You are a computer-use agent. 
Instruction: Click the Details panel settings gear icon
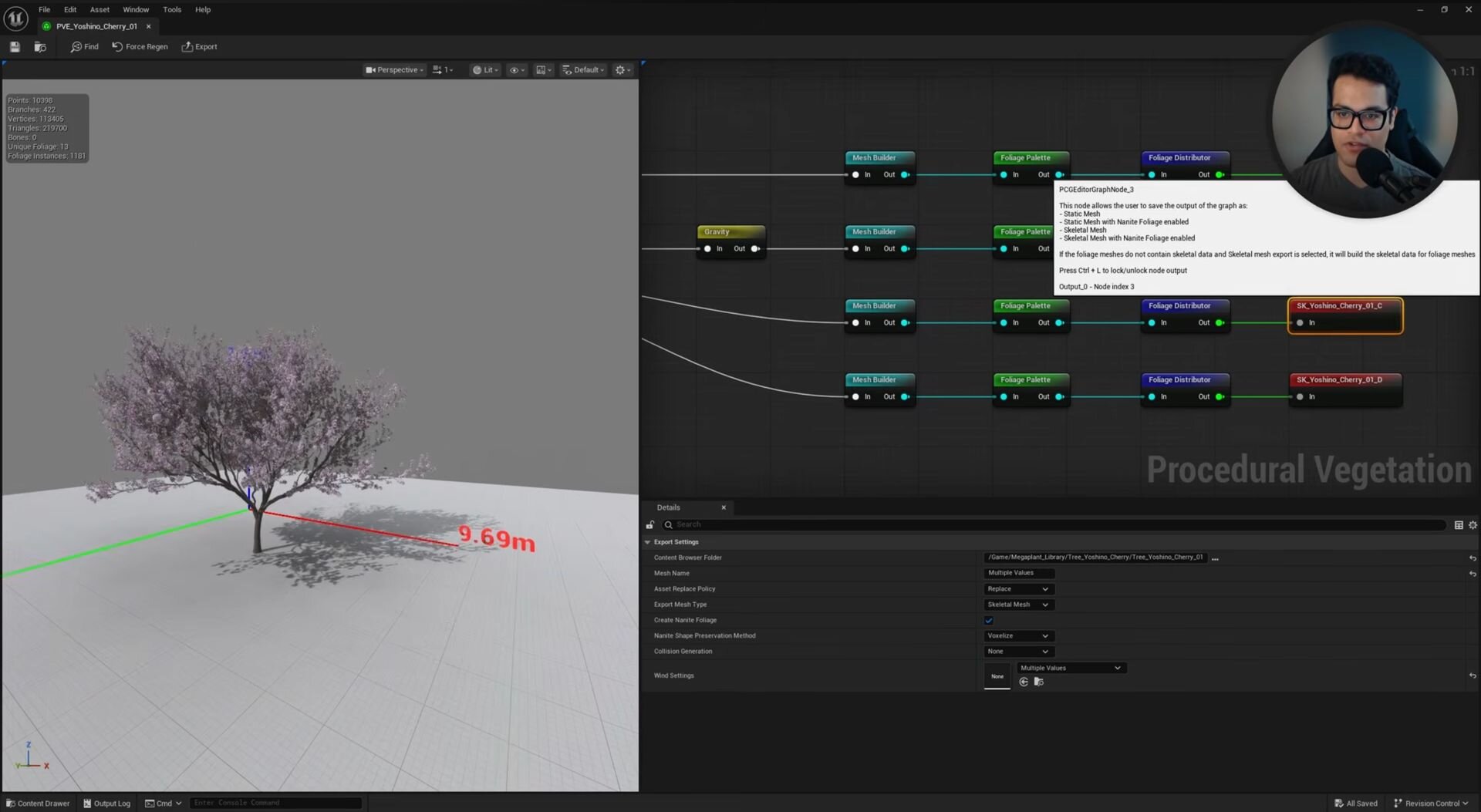coord(1473,525)
